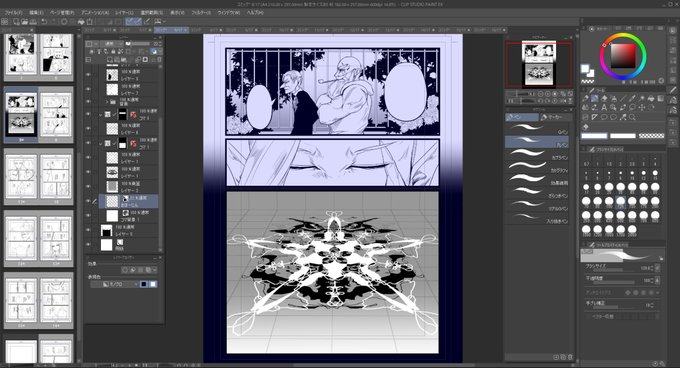
Task: Hide the コマ2 frame folder
Action: [88, 114]
